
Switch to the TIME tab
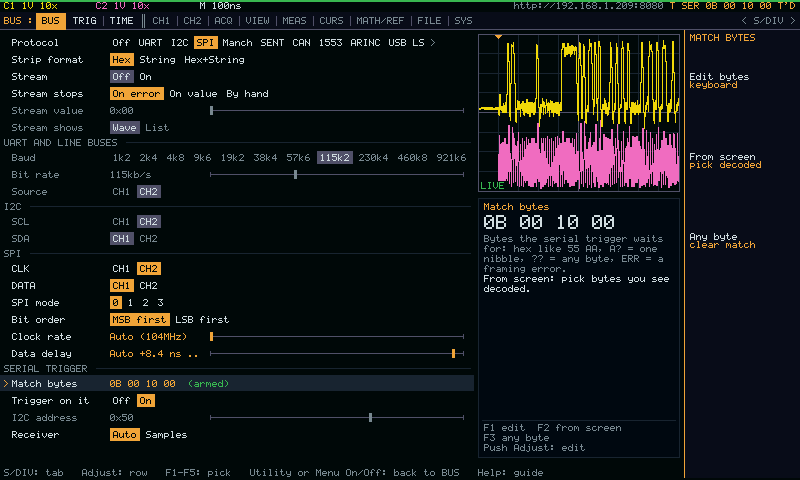(121, 21)
